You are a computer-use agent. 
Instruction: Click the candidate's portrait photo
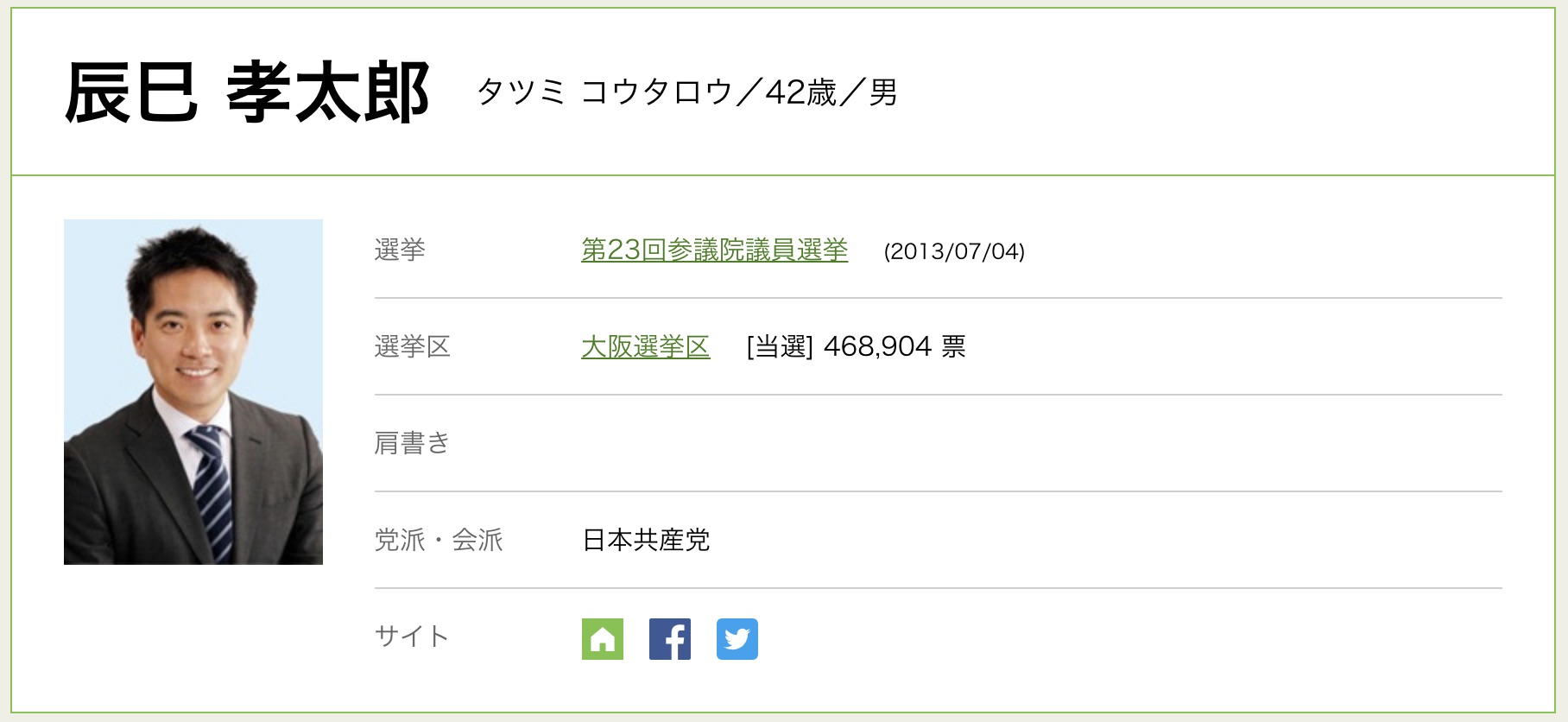[x=193, y=392]
